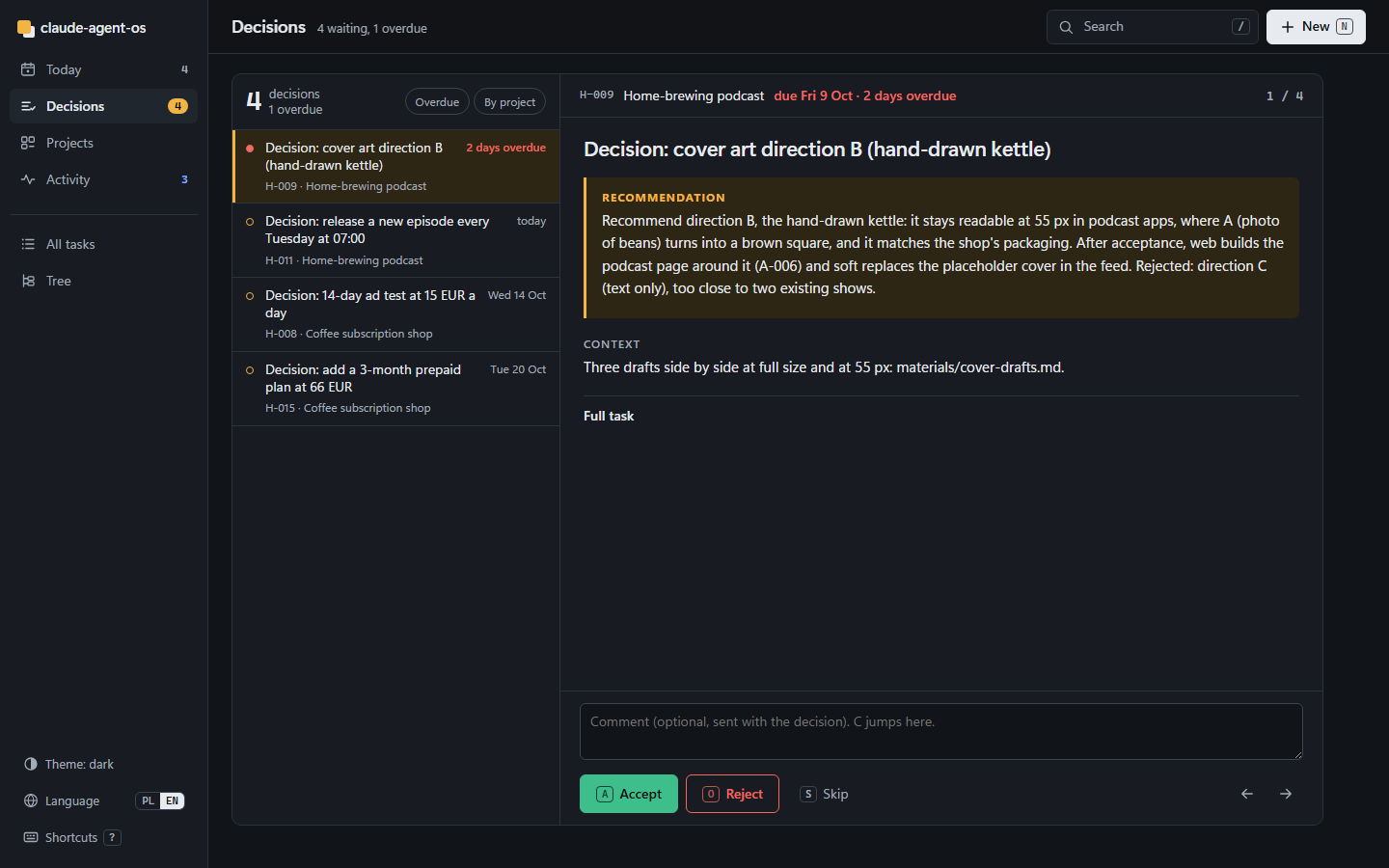Group decisions By project
The image size is (1389, 868).
(509, 102)
